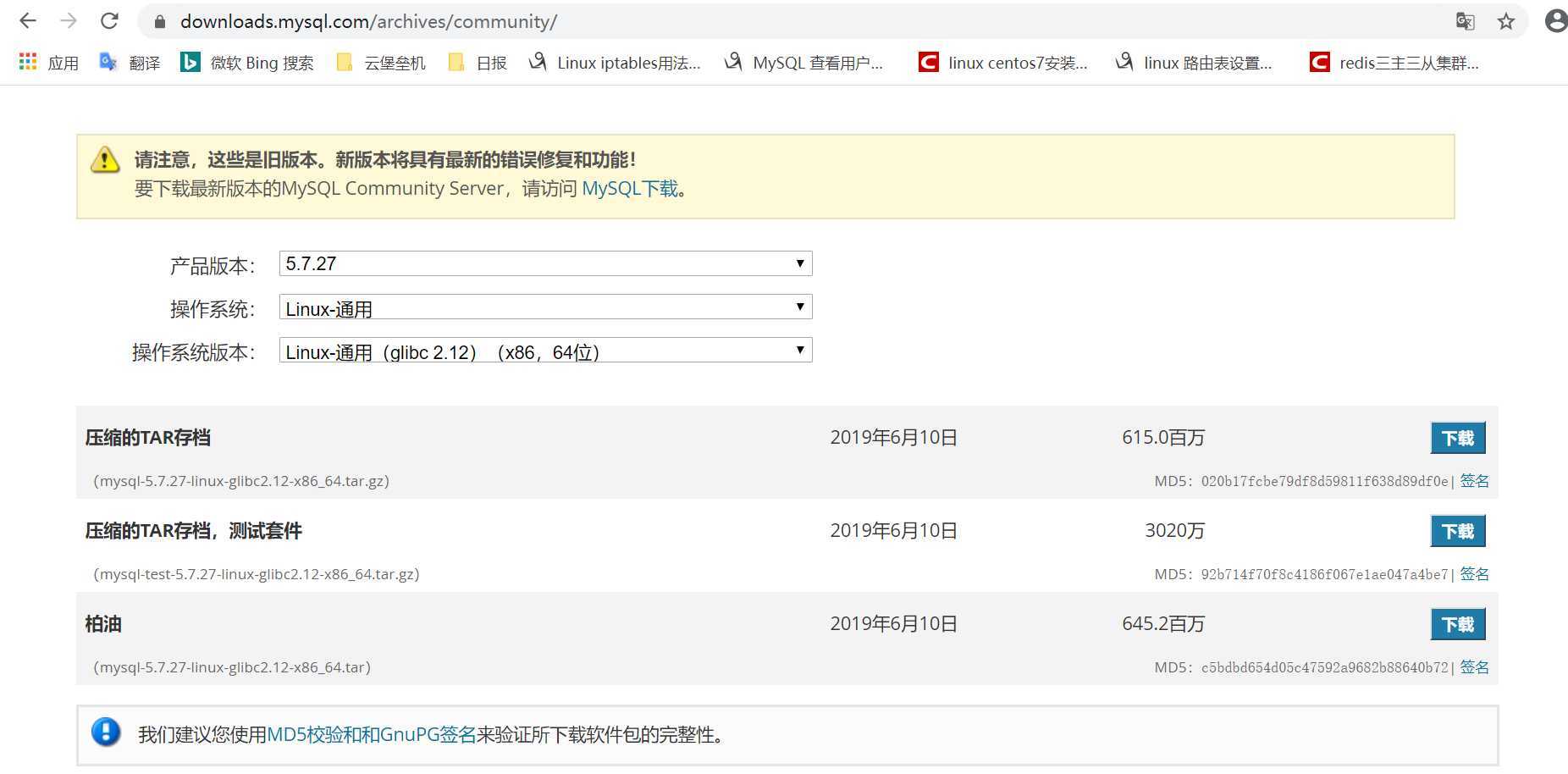
Task: Bookmark this page with the star icon
Action: [x=1505, y=21]
